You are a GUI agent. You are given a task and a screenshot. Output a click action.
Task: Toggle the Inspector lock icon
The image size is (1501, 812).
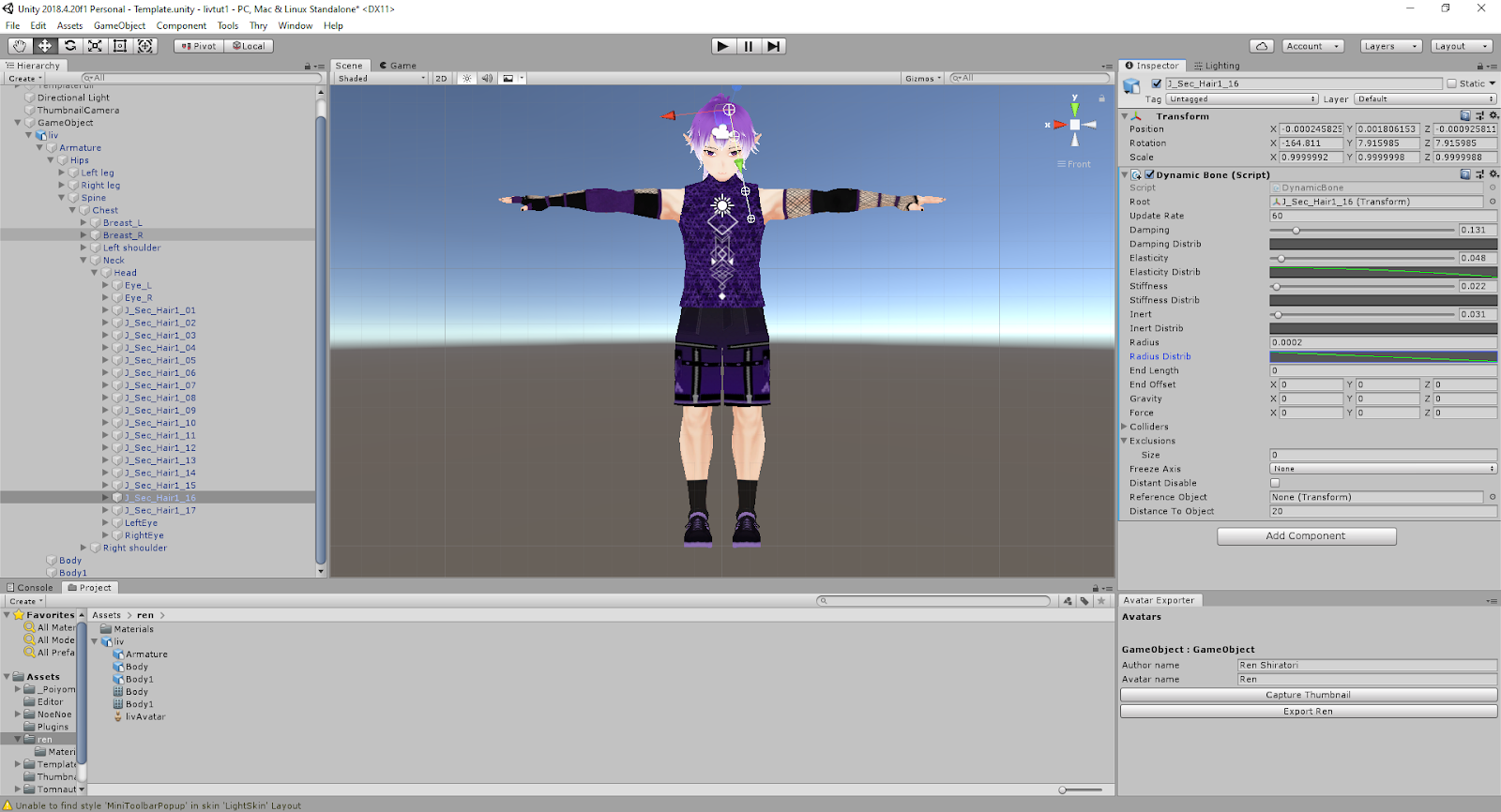pos(1480,66)
